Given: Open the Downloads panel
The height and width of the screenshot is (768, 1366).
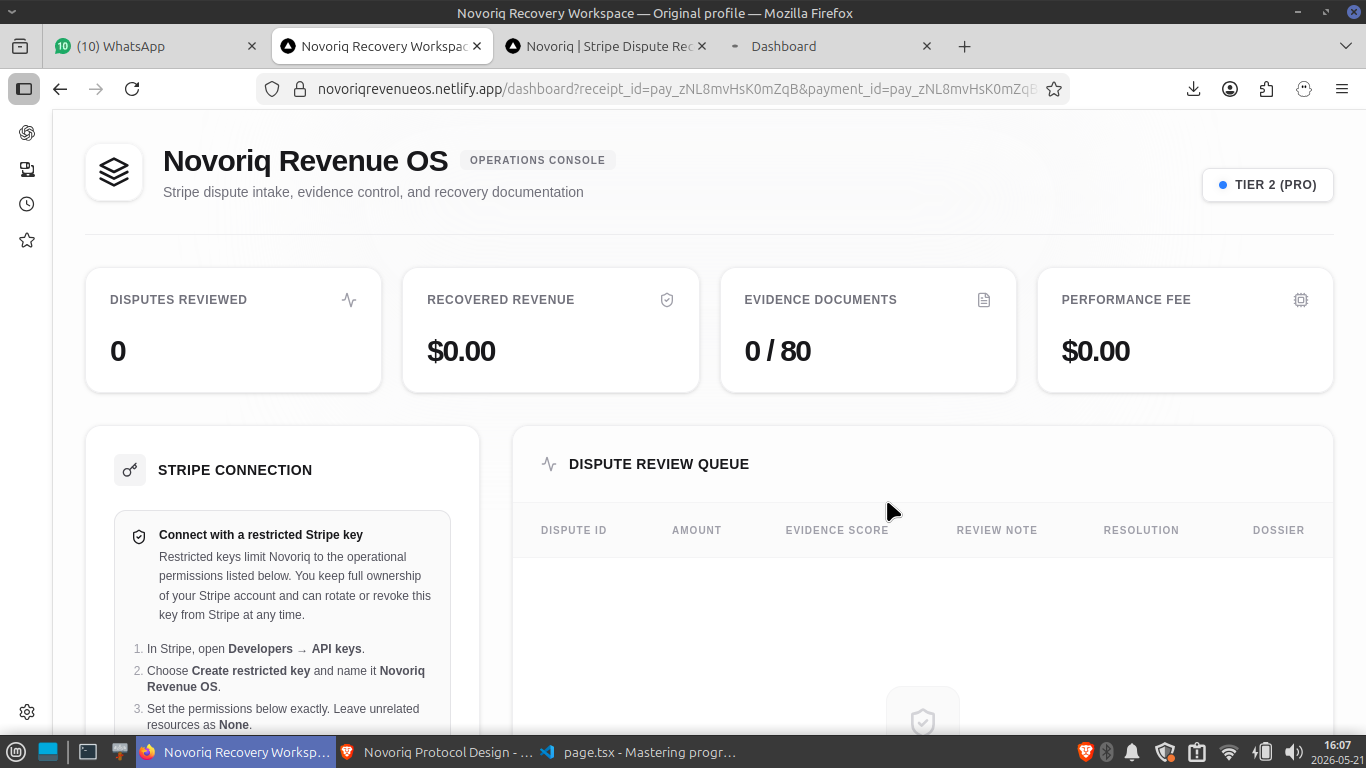Looking at the screenshot, I should tap(1193, 89).
